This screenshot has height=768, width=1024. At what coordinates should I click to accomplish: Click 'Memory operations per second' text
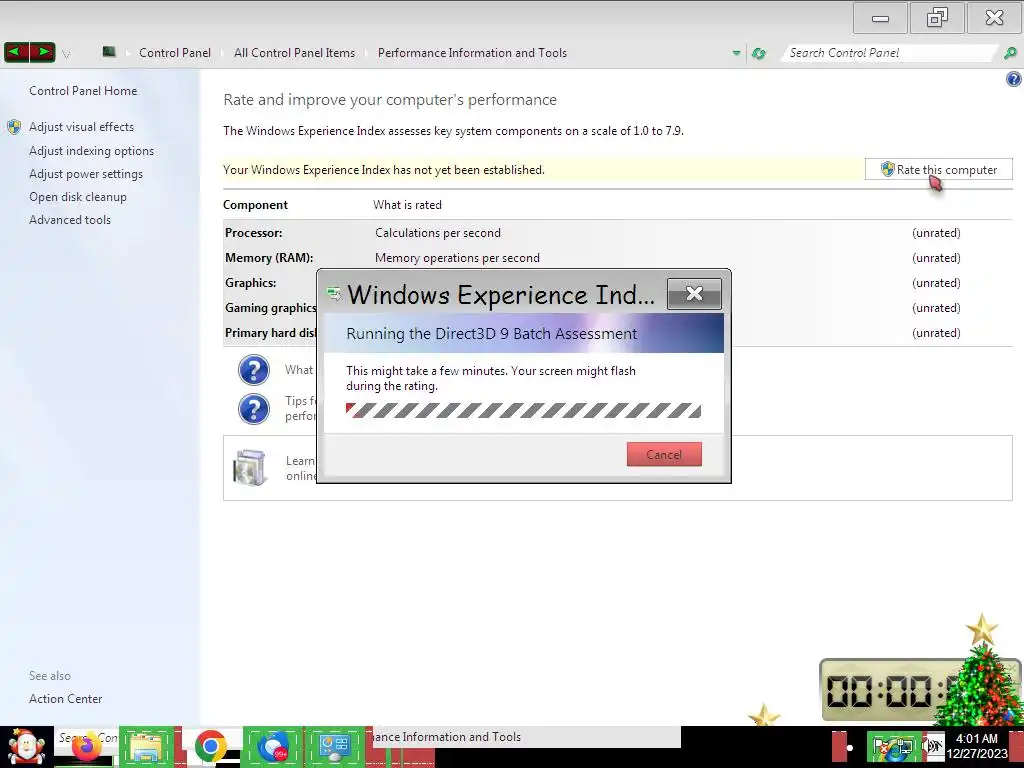click(x=457, y=258)
